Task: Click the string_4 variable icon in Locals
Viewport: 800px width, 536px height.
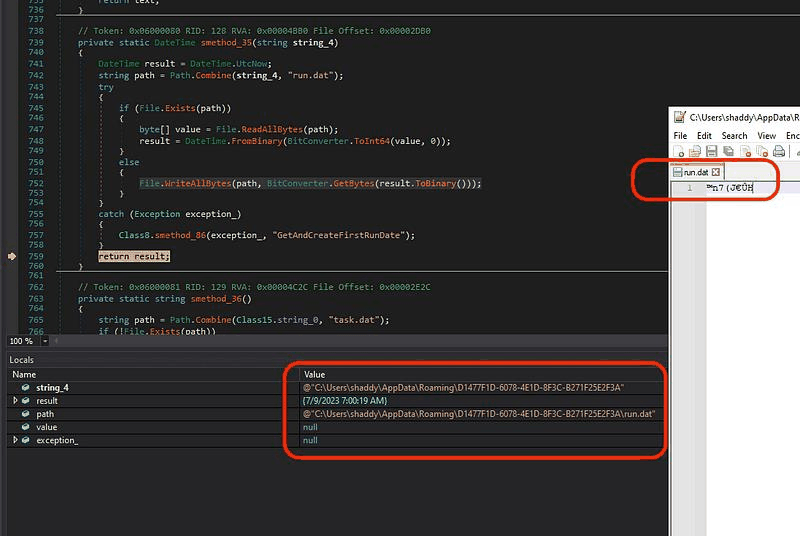Action: click(26, 388)
